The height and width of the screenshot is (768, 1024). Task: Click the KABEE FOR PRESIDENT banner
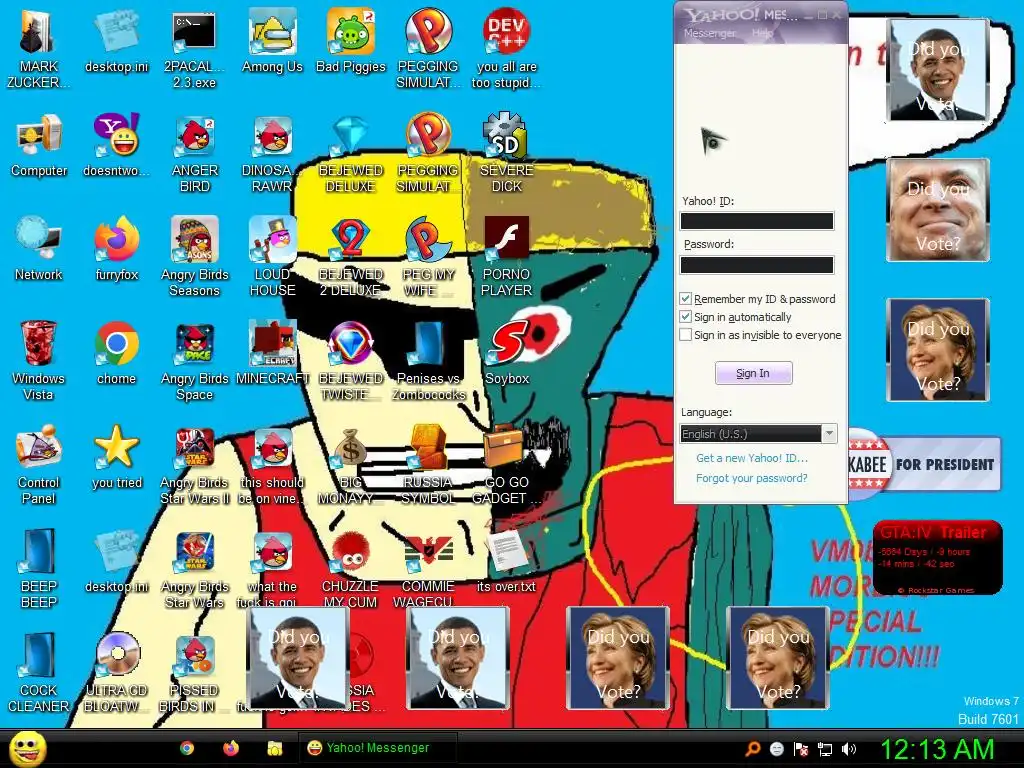[x=925, y=464]
